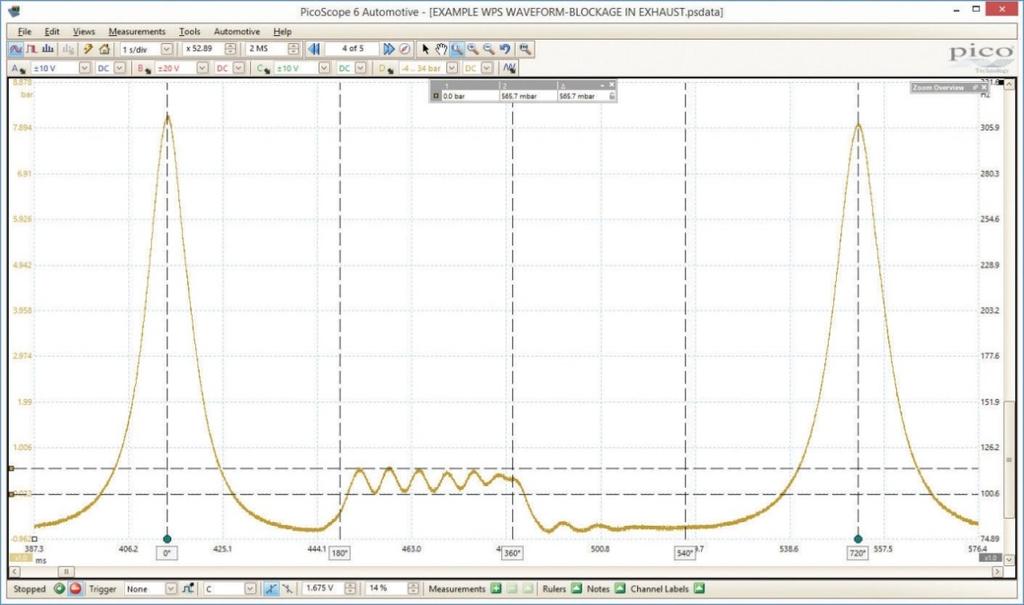Undo the last zoom
The image size is (1024, 605).
505,49
